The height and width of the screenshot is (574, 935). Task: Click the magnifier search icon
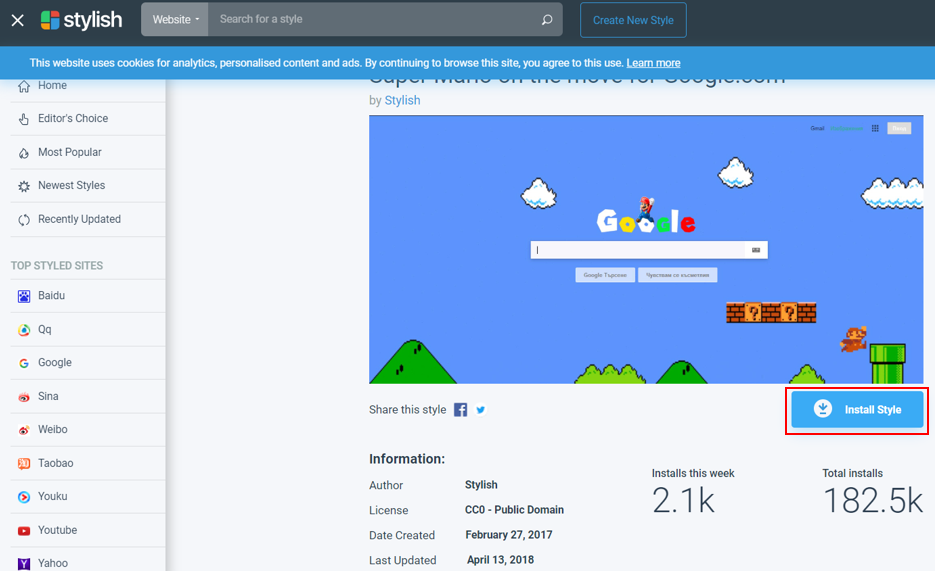tap(547, 20)
